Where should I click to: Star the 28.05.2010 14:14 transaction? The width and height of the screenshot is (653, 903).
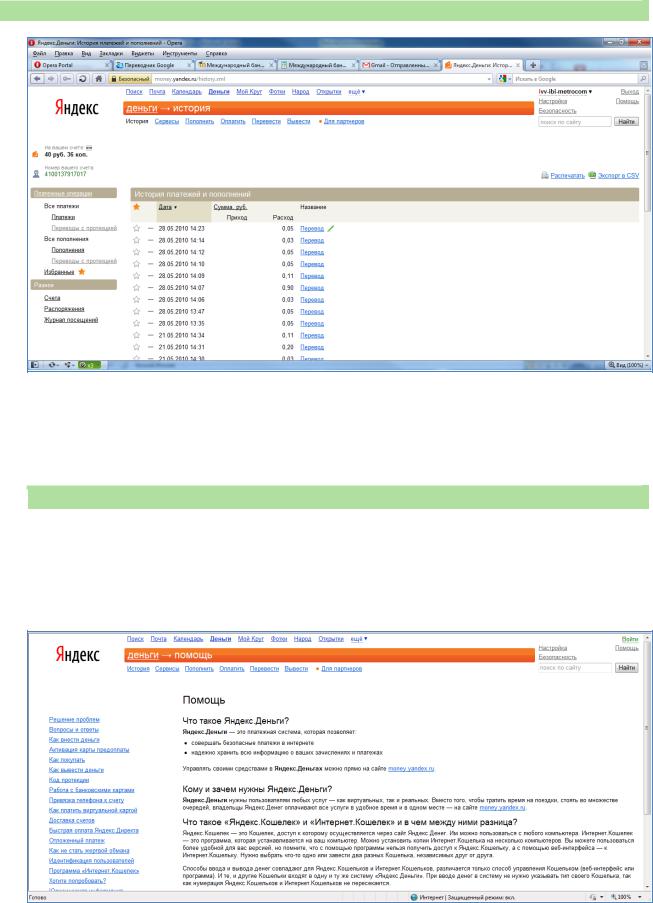click(136, 240)
